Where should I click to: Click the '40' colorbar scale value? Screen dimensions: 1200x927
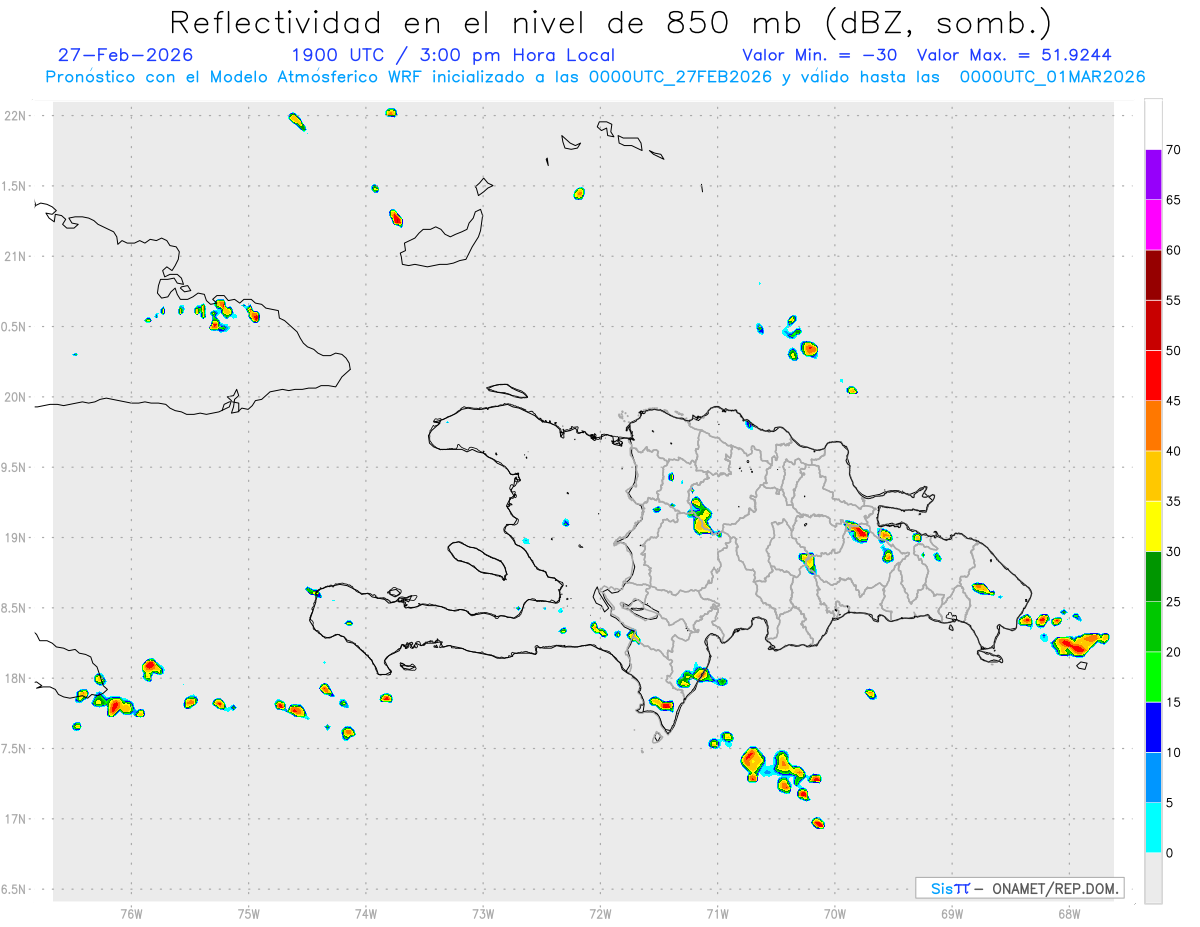[x=1173, y=451]
